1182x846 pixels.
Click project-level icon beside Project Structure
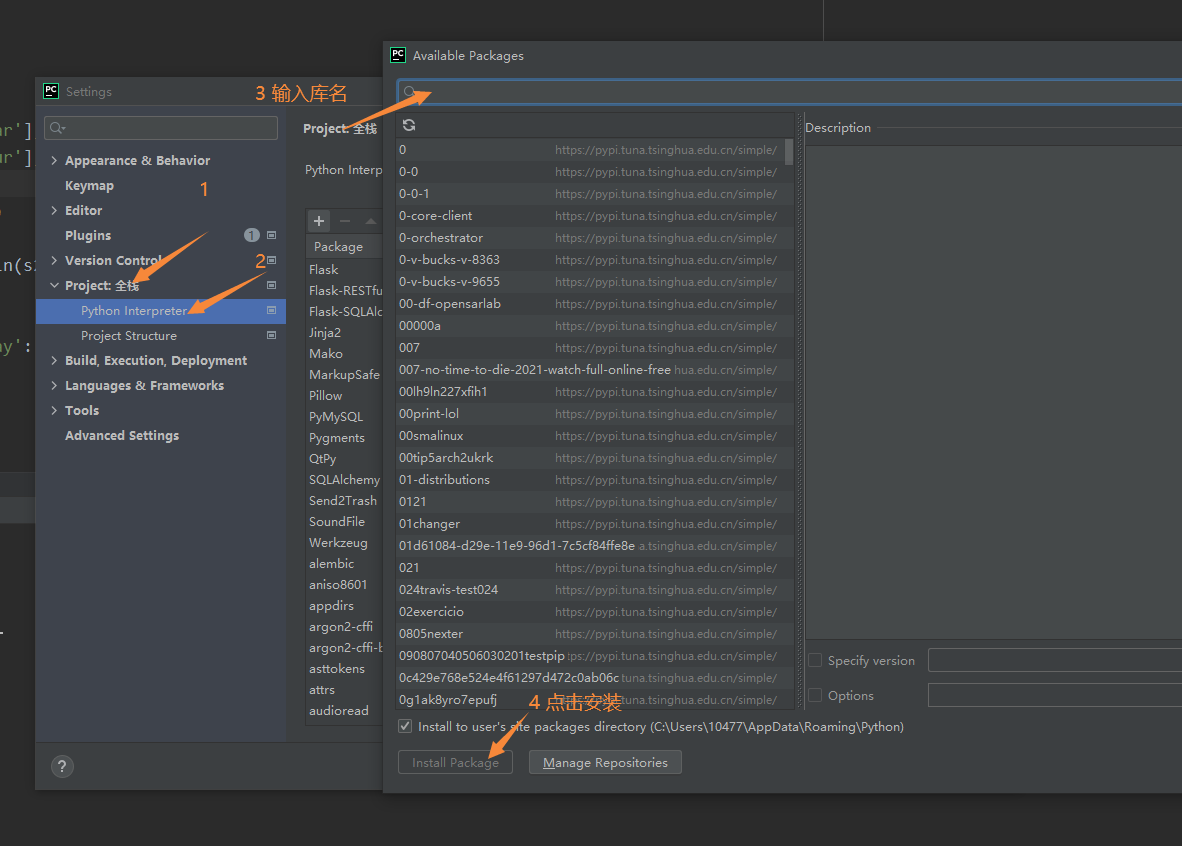(271, 335)
